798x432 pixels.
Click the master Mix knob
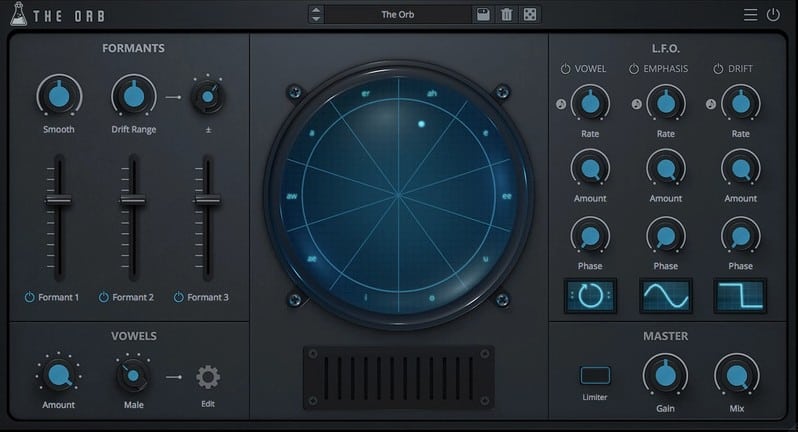(737, 376)
